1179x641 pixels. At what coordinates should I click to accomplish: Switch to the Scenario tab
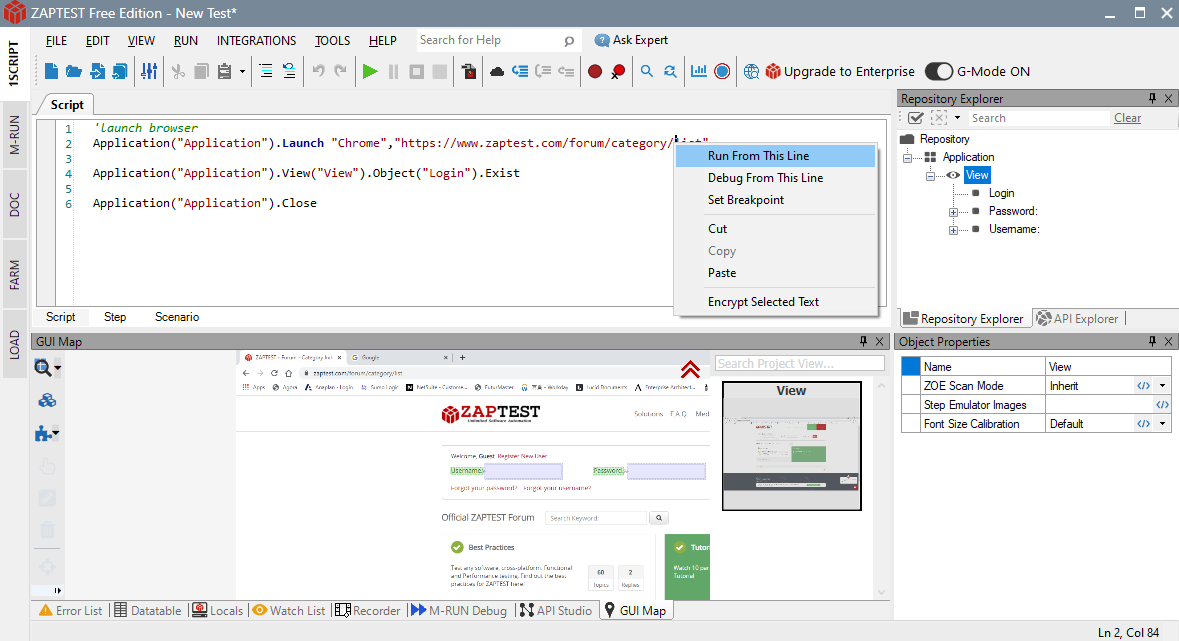[x=177, y=317]
